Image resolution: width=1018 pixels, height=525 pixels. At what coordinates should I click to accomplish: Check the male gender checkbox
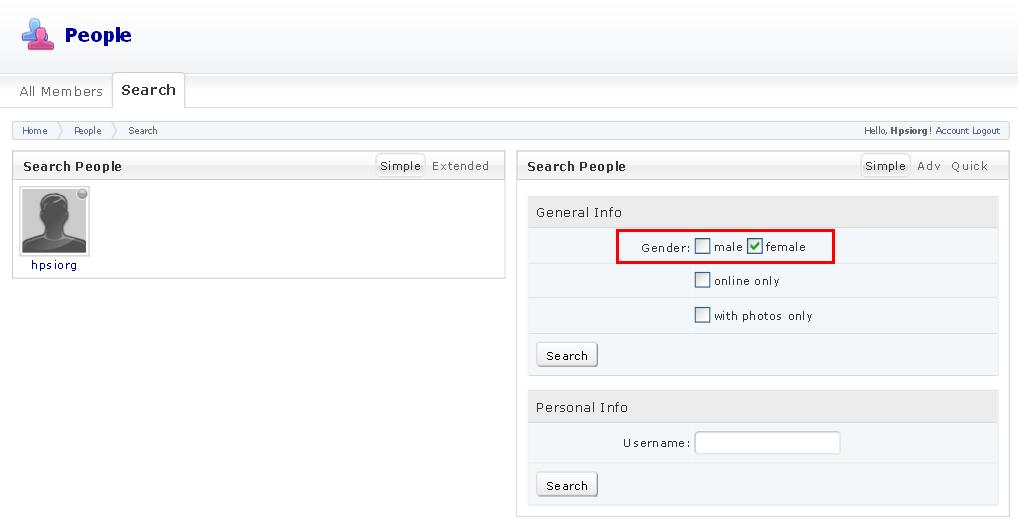[703, 246]
